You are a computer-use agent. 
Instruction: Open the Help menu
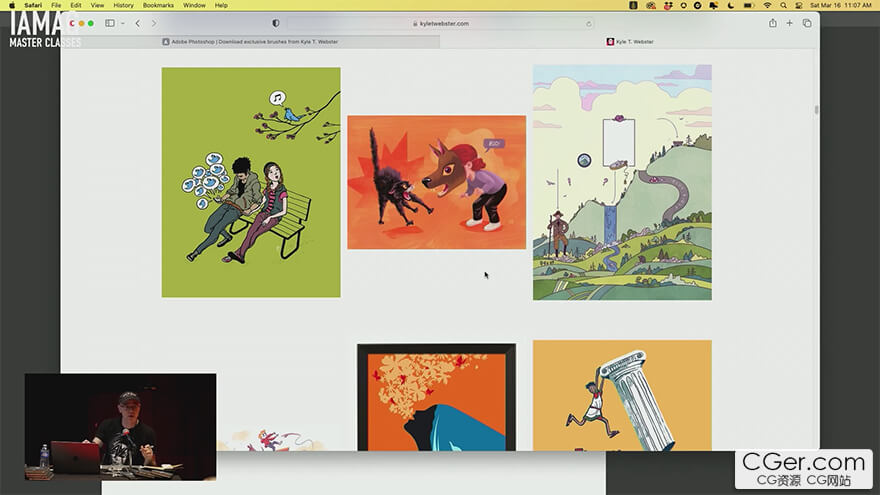(x=221, y=5)
